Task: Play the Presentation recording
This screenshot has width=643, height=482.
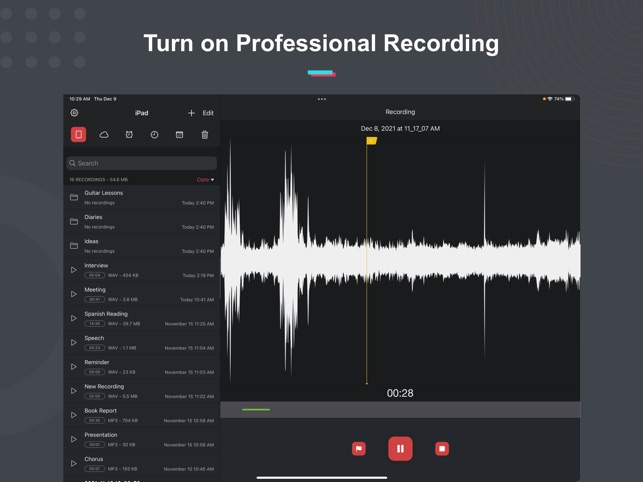Action: 74,439
